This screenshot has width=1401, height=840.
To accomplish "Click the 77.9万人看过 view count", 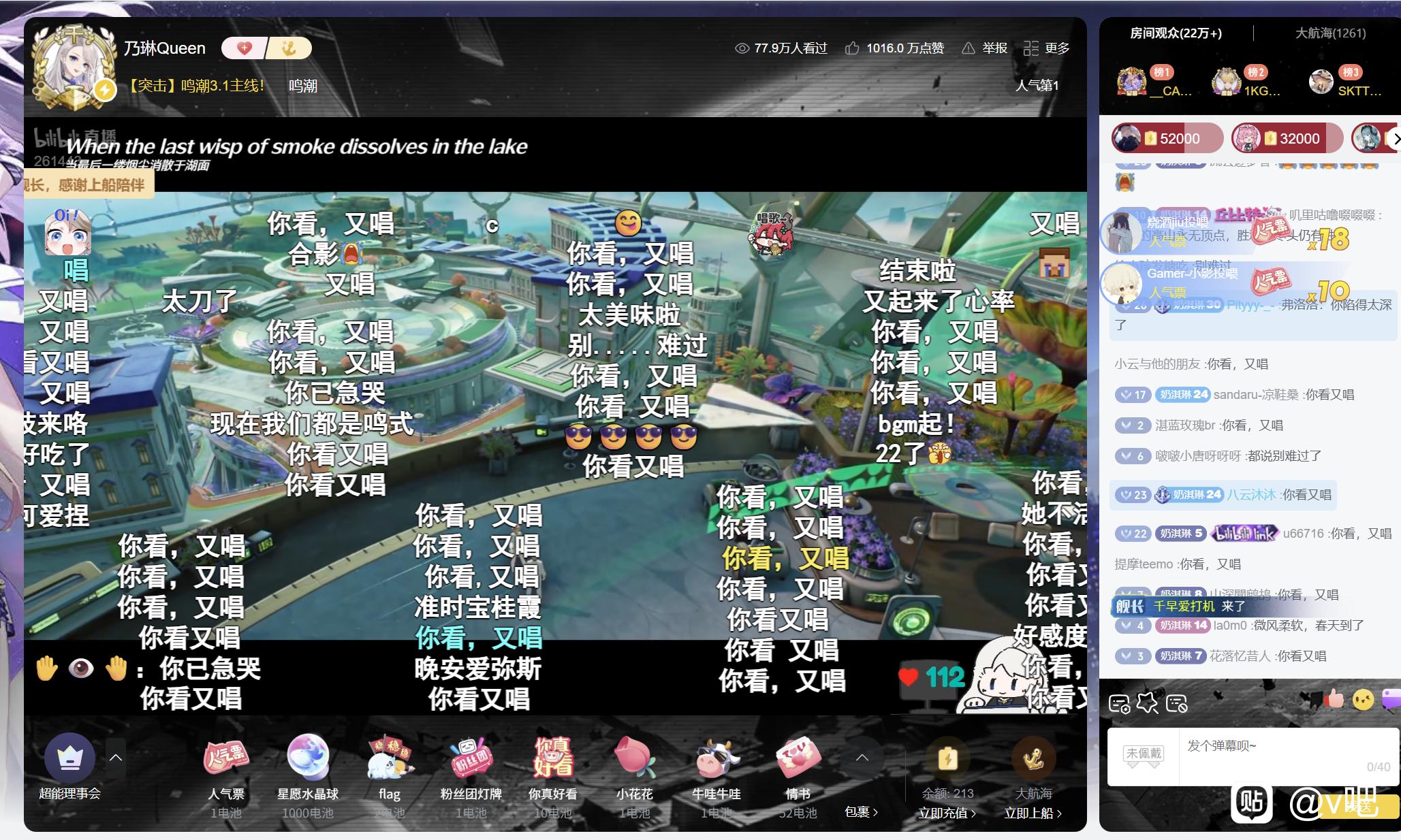I will point(790,48).
